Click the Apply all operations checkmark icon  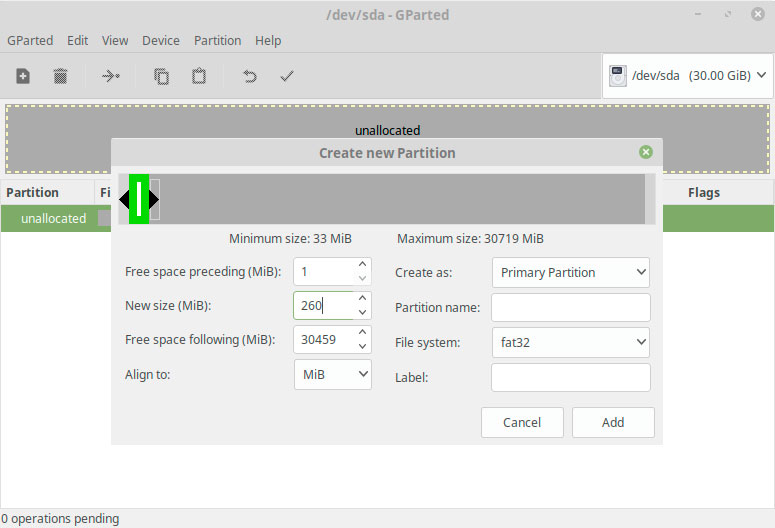pos(287,76)
